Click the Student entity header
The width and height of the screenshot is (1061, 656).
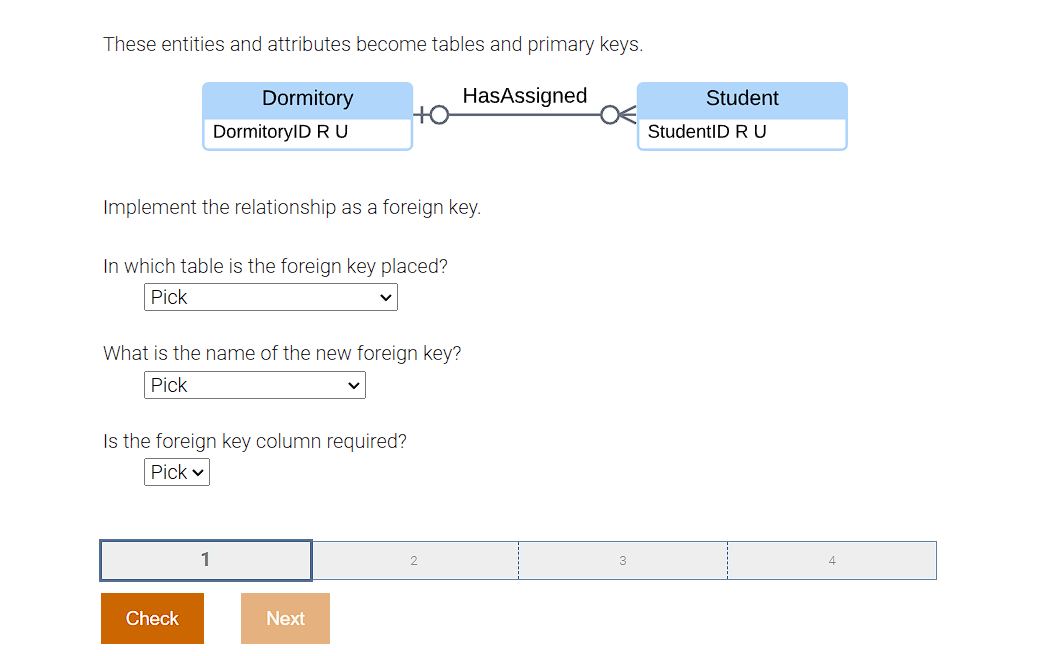click(x=741, y=97)
